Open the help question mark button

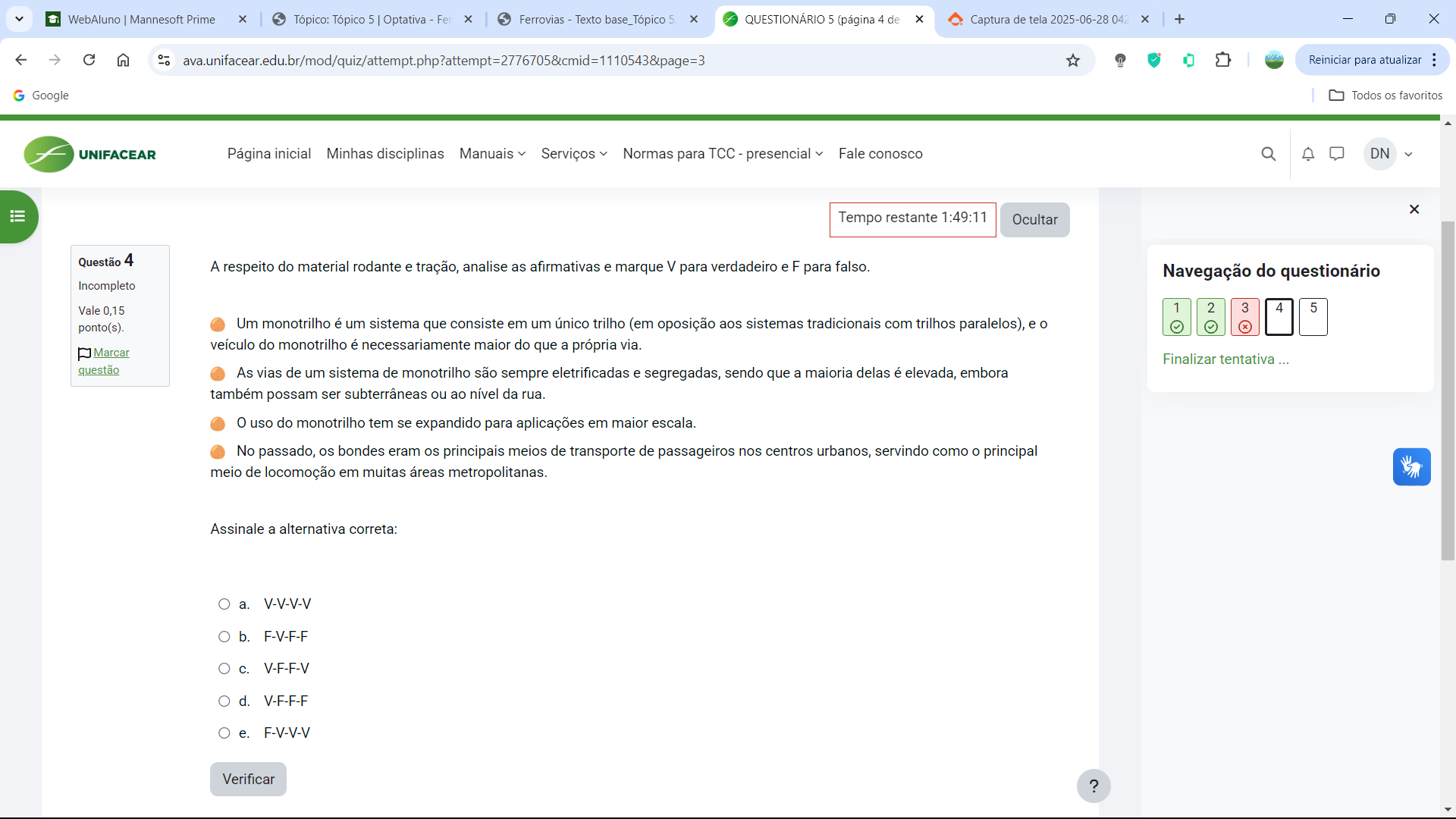tap(1094, 786)
